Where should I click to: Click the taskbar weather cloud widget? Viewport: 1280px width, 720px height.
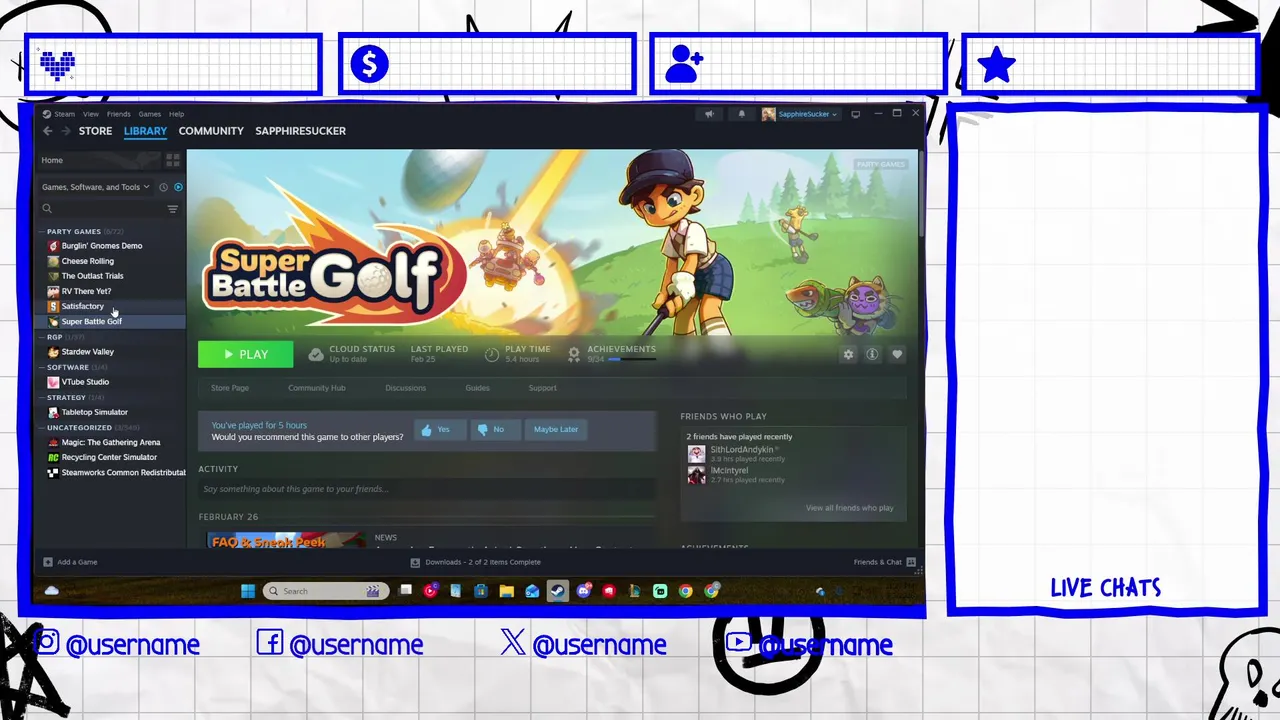click(x=52, y=591)
